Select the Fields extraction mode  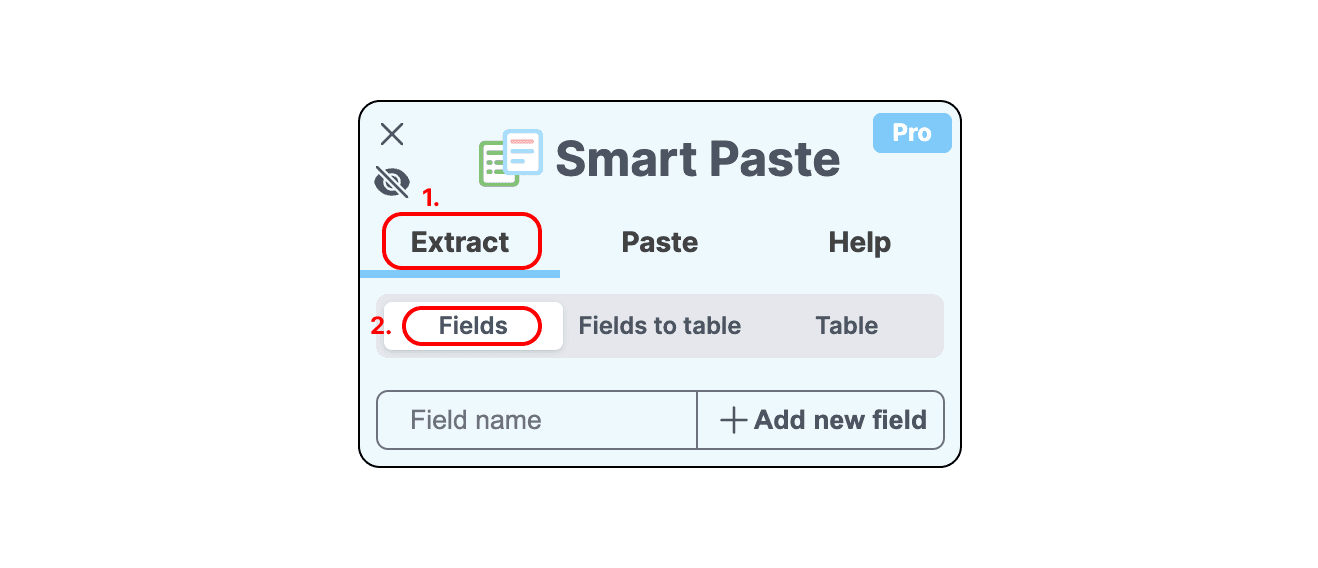[x=473, y=326]
